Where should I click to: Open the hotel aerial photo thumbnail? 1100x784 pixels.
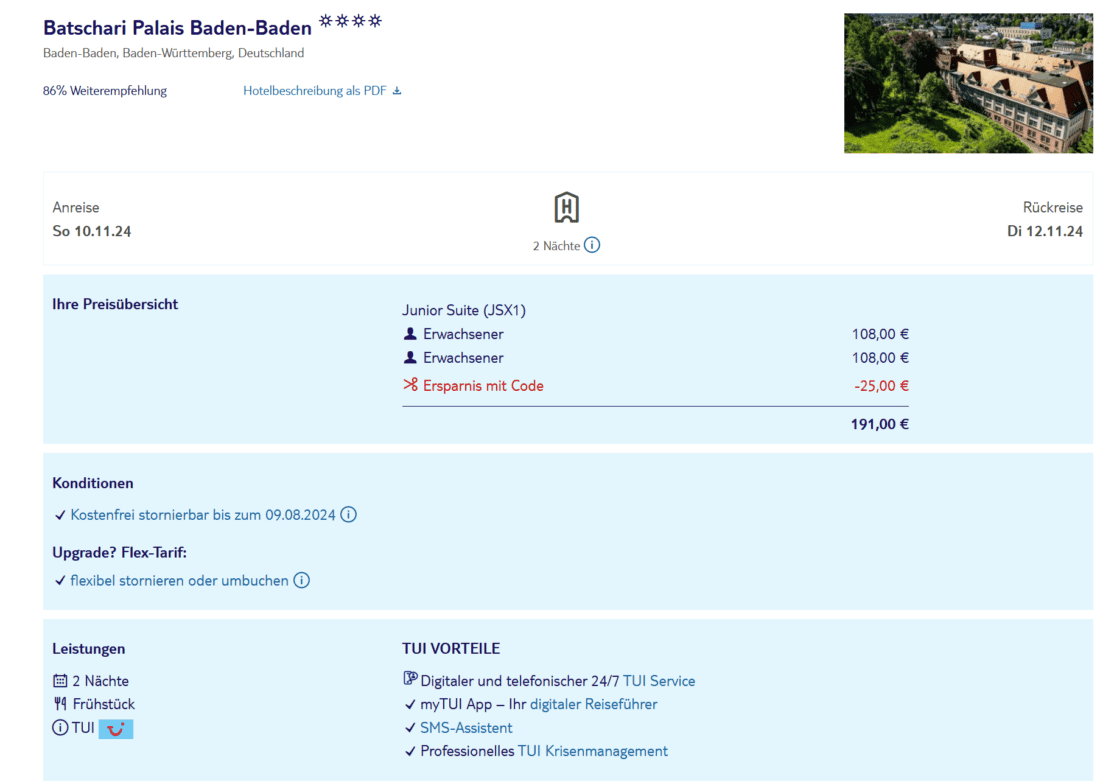click(967, 83)
